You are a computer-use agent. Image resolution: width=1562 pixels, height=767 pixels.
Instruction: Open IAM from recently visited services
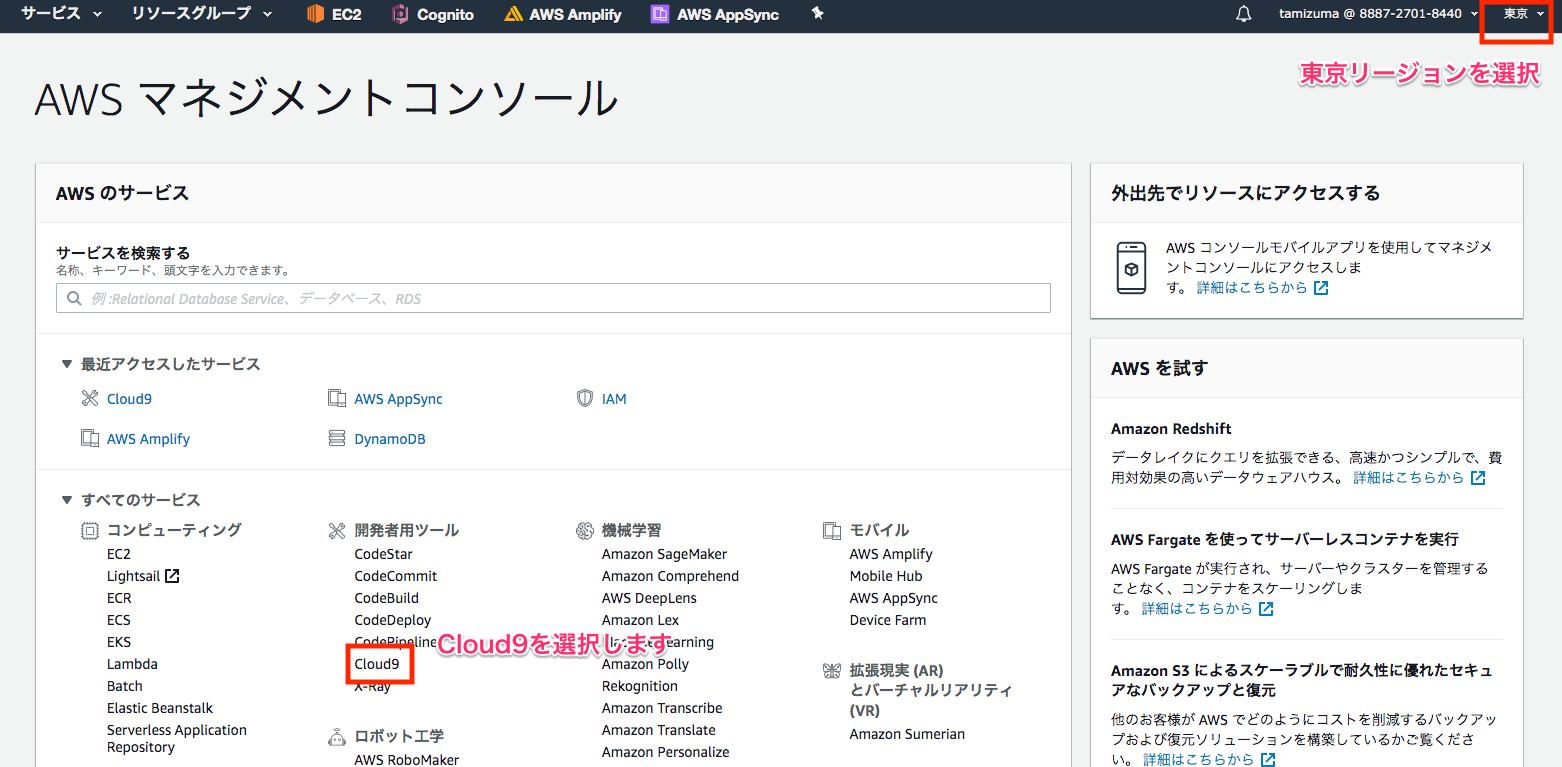[x=614, y=398]
